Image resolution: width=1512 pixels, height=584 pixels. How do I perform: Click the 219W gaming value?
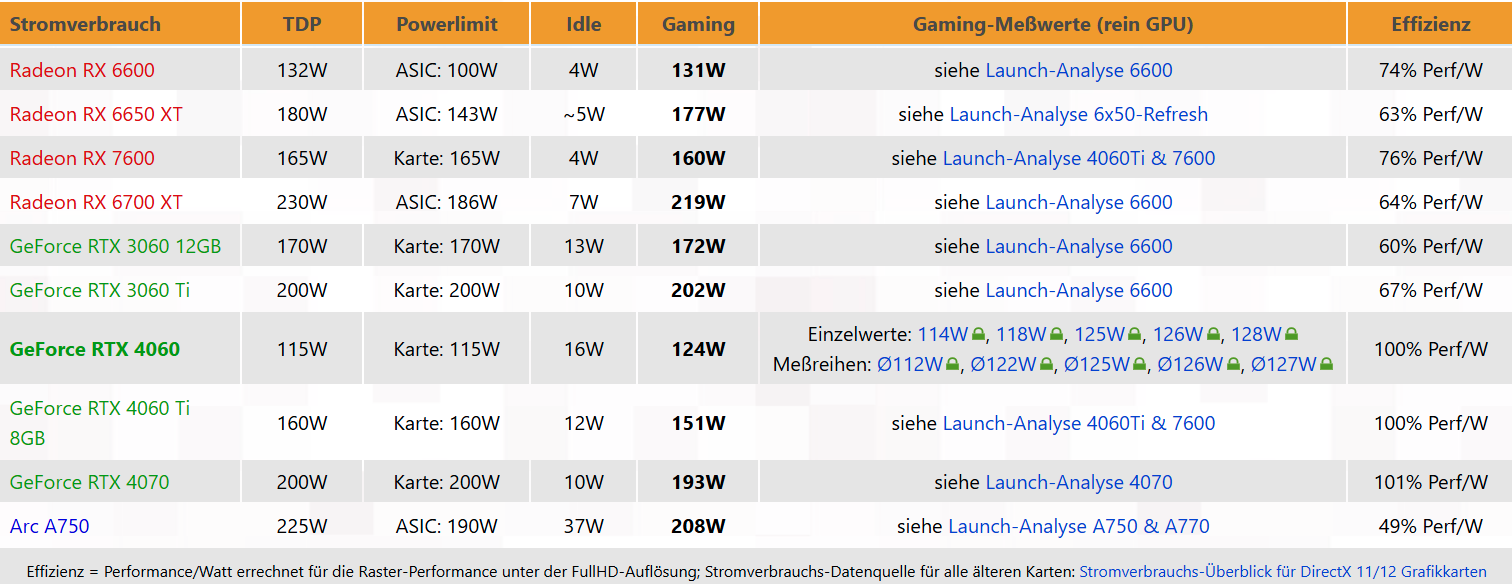point(698,202)
